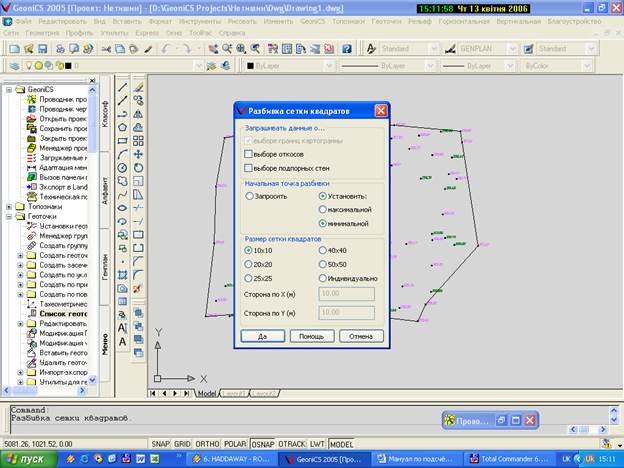Enable the 'выборе откосов' checkbox
The image size is (624, 468).
tap(248, 155)
